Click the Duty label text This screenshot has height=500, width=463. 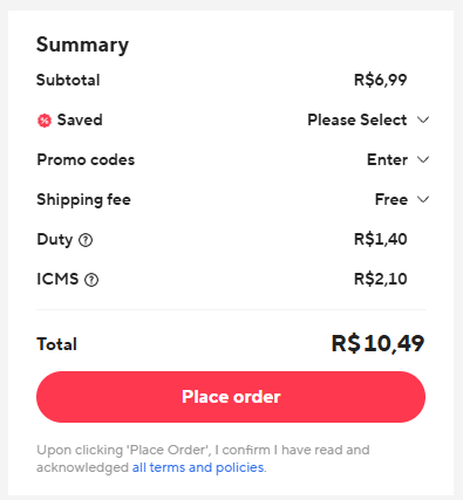point(55,240)
